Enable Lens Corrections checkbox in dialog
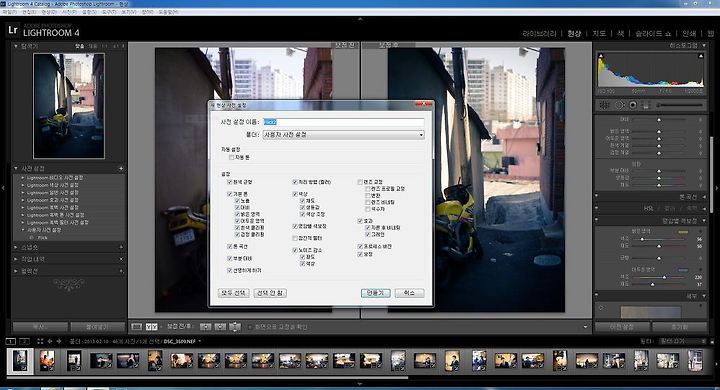Screen dimensions: 720x390 click(x=360, y=182)
